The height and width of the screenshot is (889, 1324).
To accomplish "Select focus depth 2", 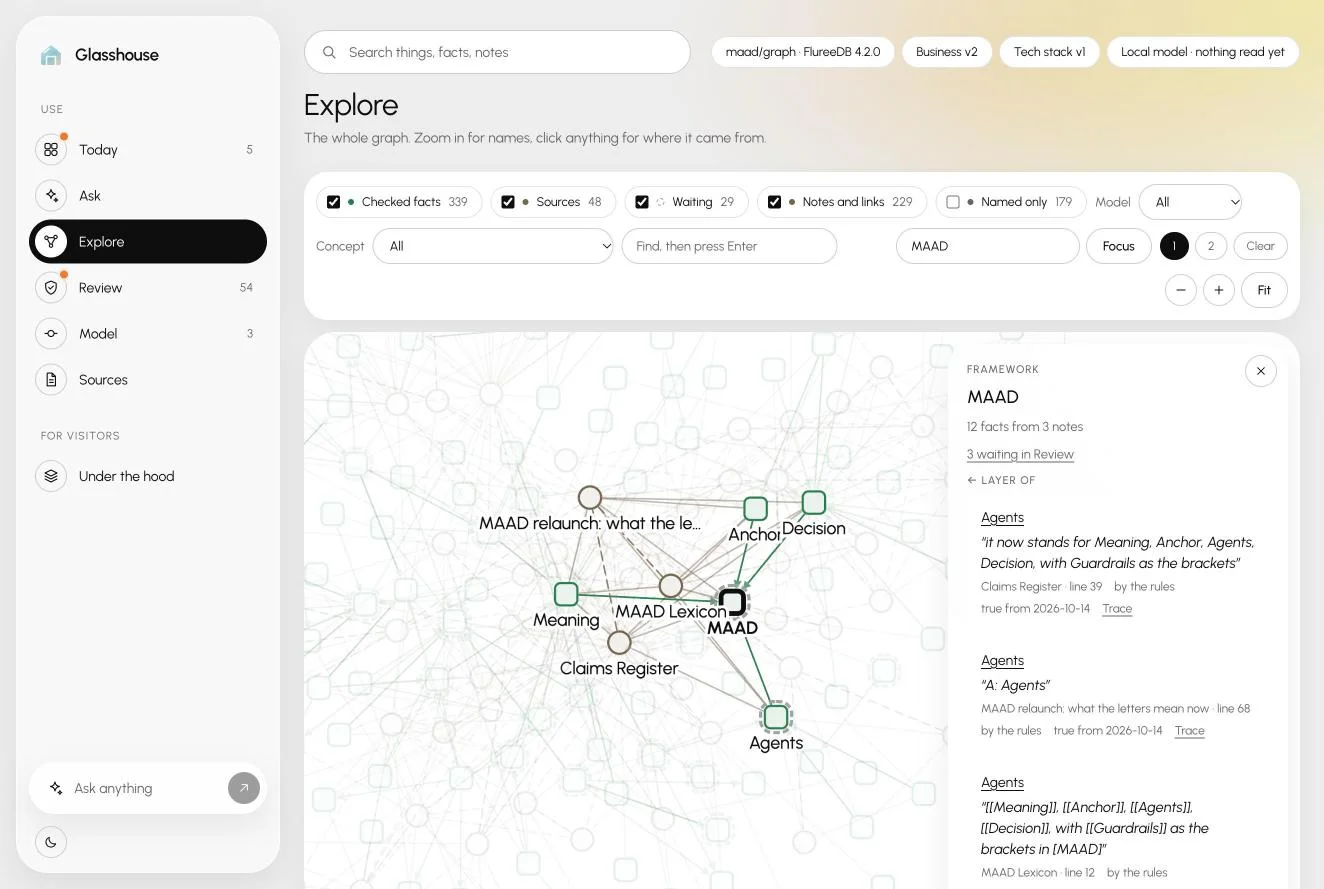I will coord(1211,246).
